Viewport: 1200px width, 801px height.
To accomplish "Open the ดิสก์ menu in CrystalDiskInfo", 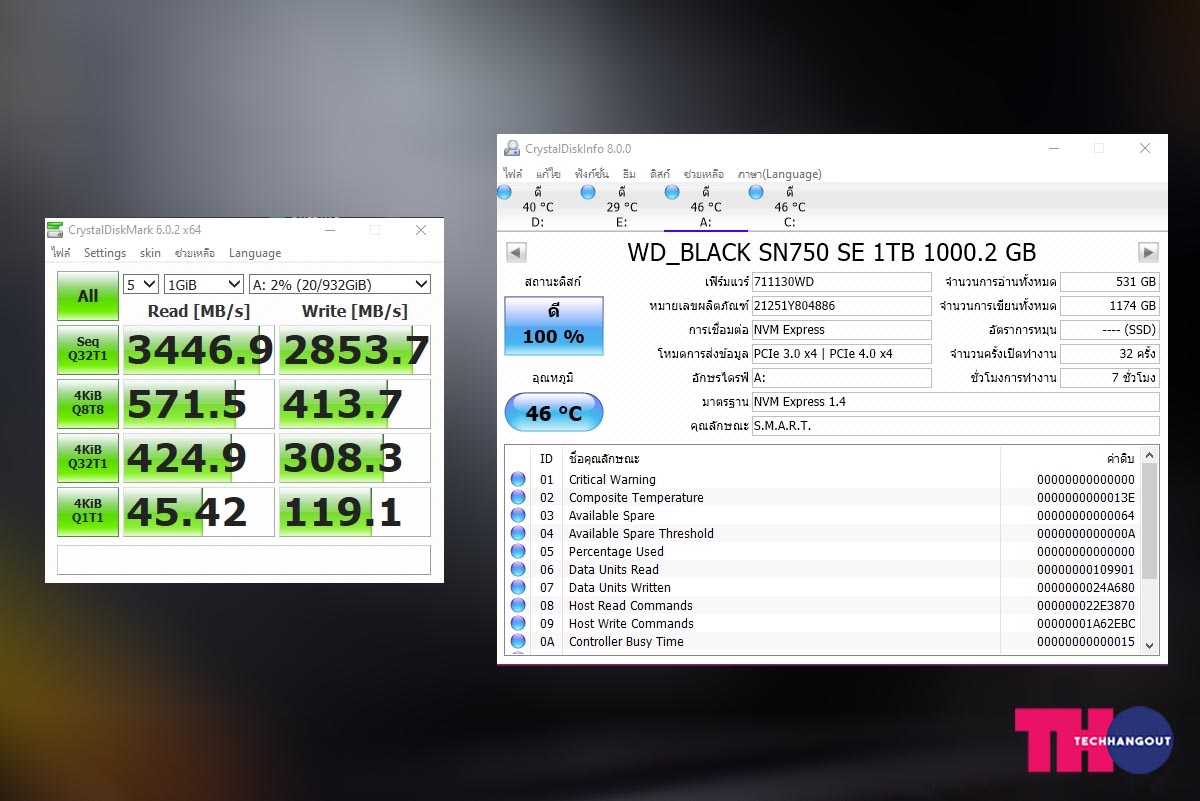I will [x=660, y=174].
